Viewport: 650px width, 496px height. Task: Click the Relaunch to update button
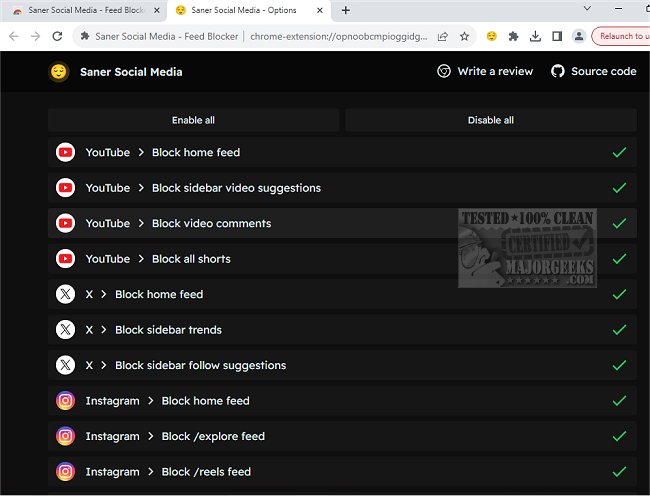(x=621, y=36)
